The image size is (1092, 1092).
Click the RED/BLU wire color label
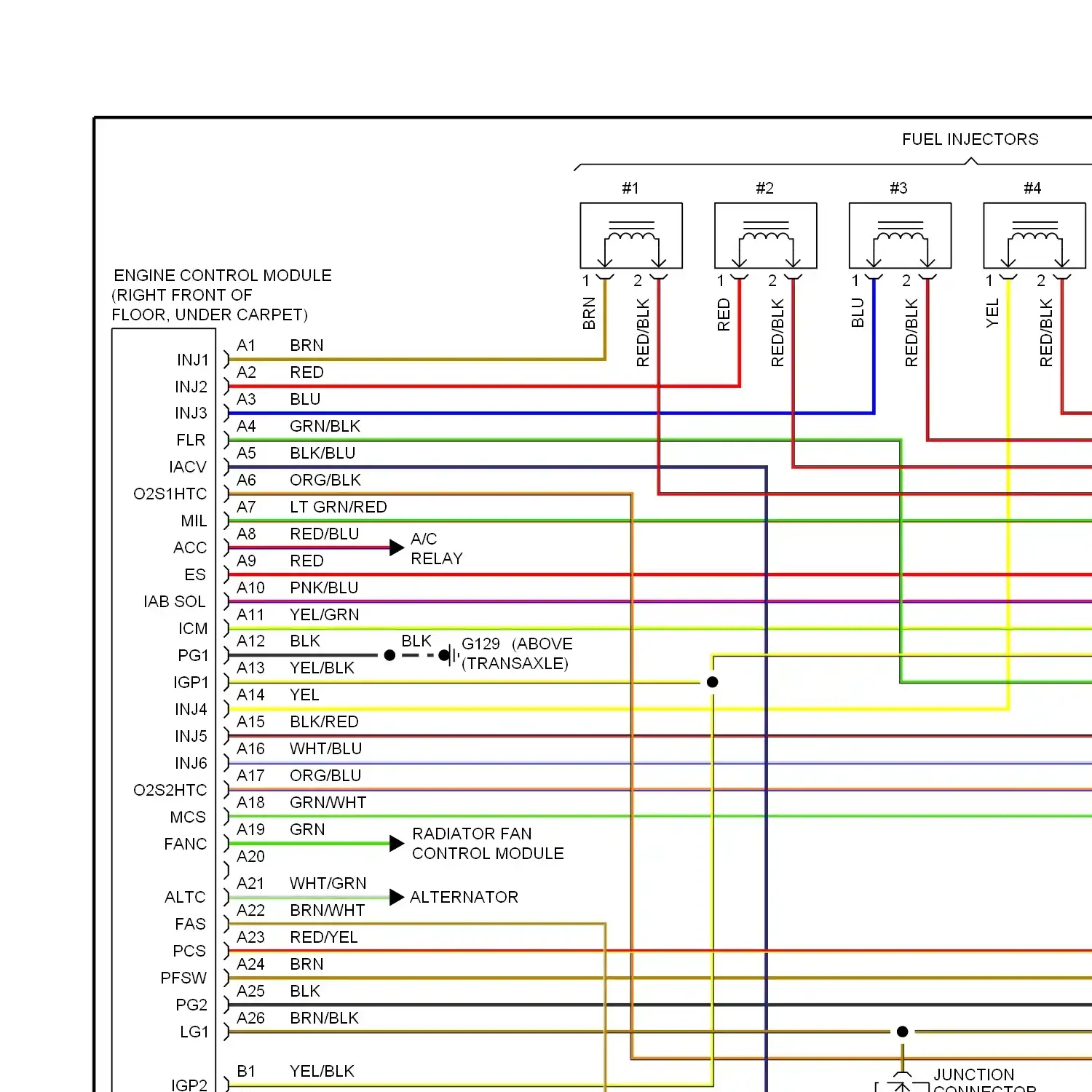[x=325, y=534]
